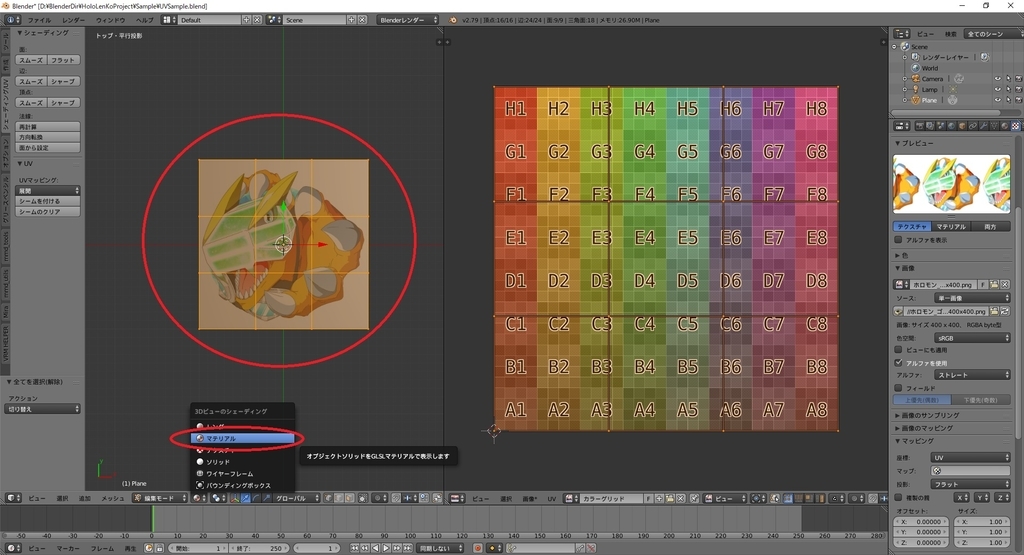The height and width of the screenshot is (555, 1024).
Task: Open the ヘルプ menu
Action: [144, 20]
